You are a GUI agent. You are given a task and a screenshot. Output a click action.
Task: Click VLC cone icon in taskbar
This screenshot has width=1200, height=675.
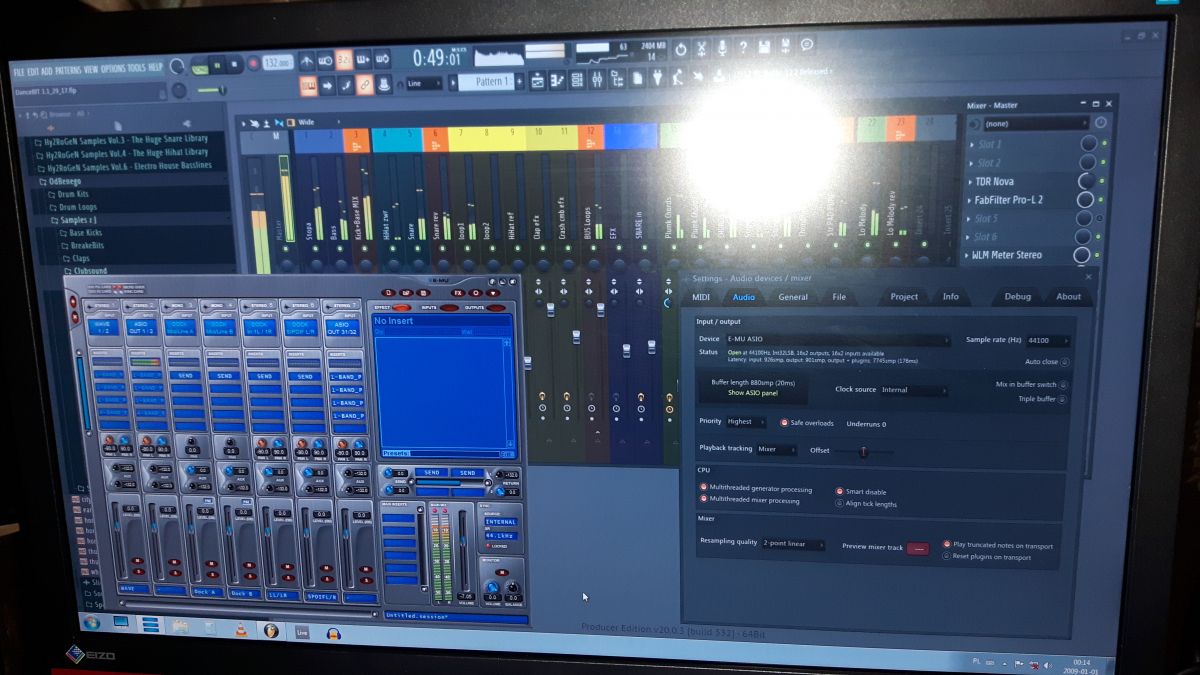tap(240, 629)
